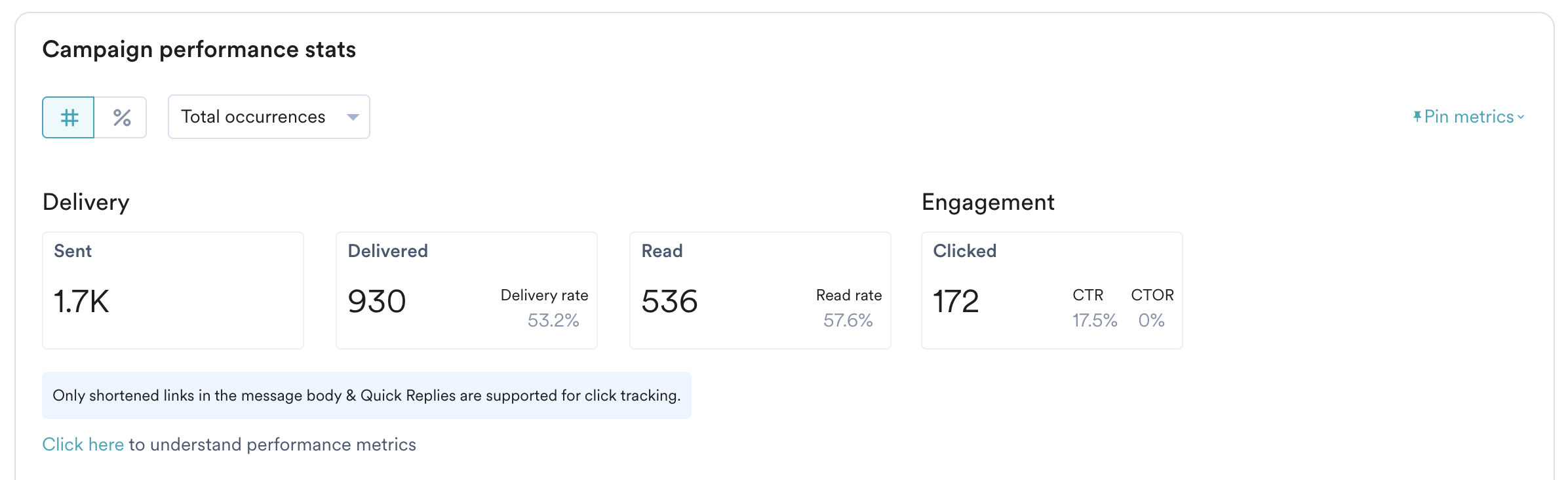The image size is (1568, 480).
Task: Click the CTR 17.5% value
Action: (x=1094, y=320)
